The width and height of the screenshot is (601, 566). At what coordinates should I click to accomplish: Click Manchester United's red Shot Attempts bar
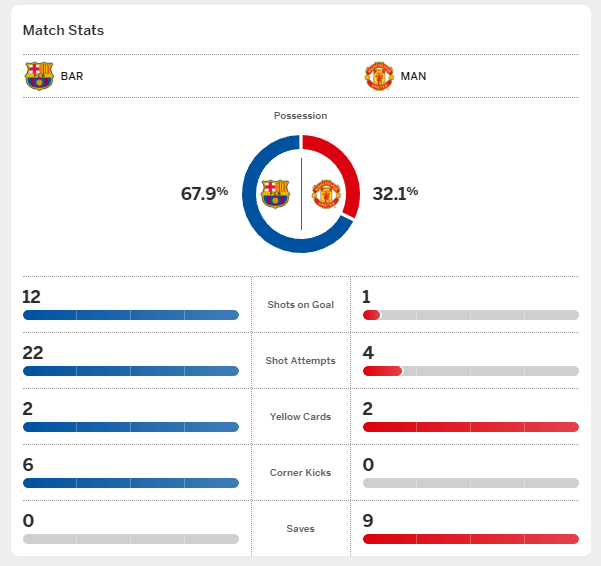(383, 371)
